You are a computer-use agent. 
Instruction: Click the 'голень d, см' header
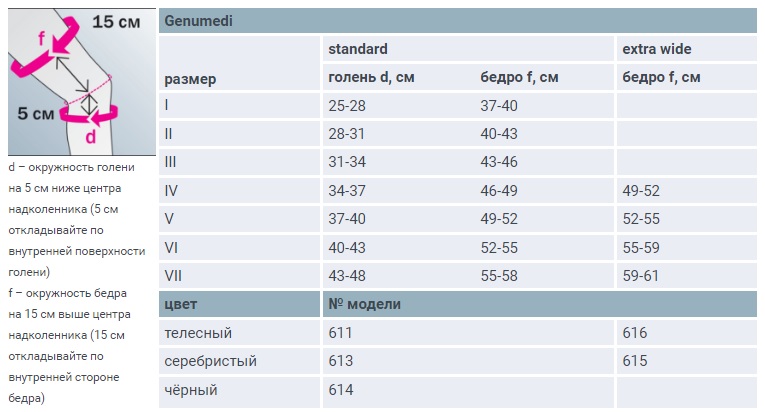tap(371, 77)
